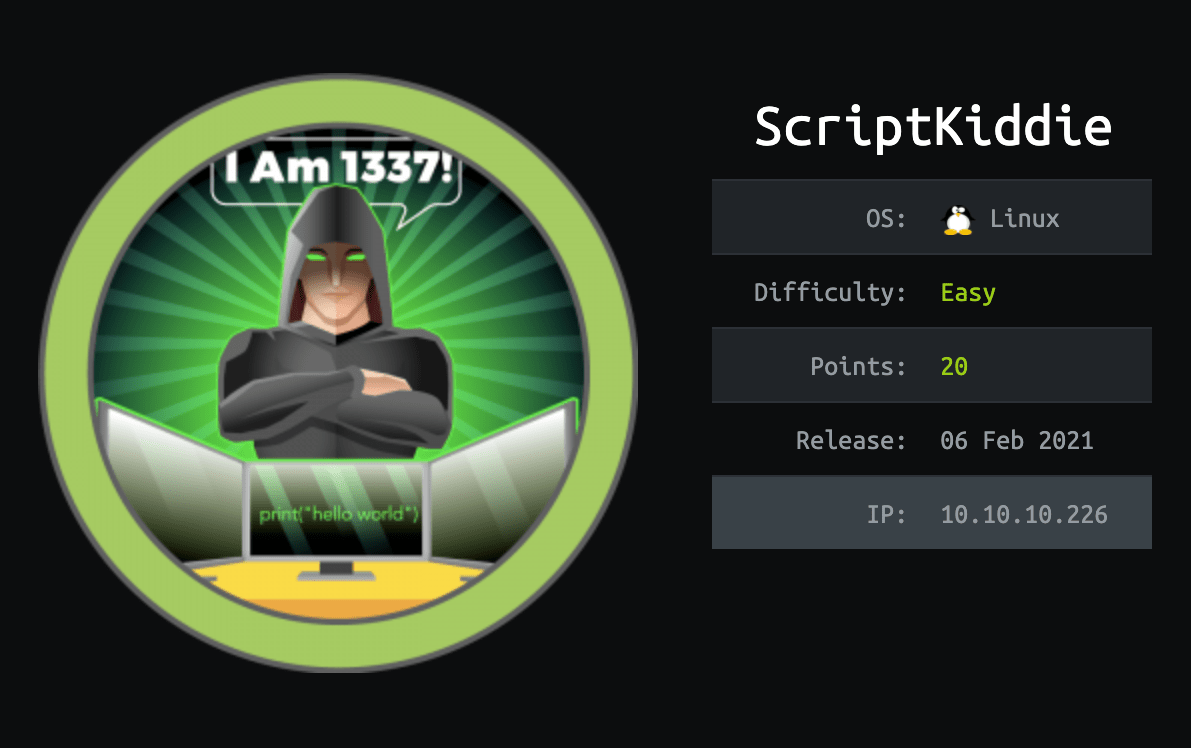This screenshot has height=748, width=1191.
Task: Click the Easy difficulty value
Action: click(968, 293)
